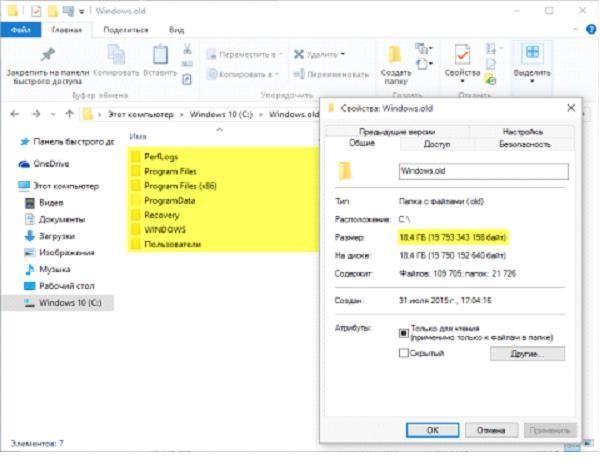Open the Доступ properties tab
Image resolution: width=600 pixels, height=471 pixels.
437,144
